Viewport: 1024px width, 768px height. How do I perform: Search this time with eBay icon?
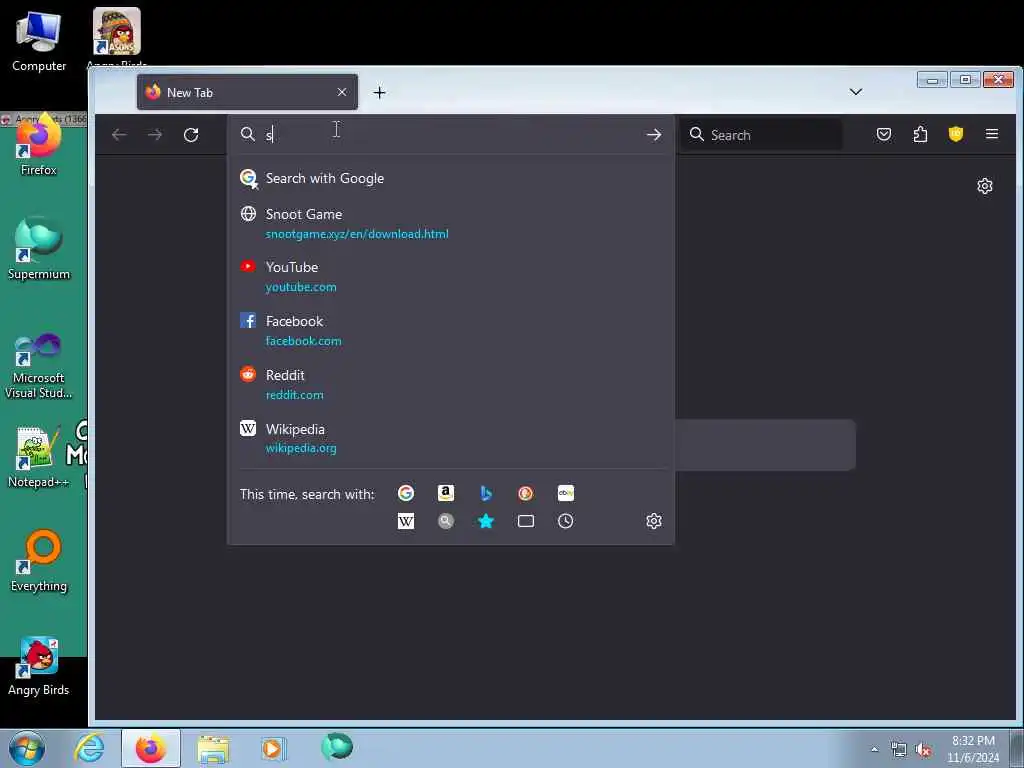pos(566,493)
